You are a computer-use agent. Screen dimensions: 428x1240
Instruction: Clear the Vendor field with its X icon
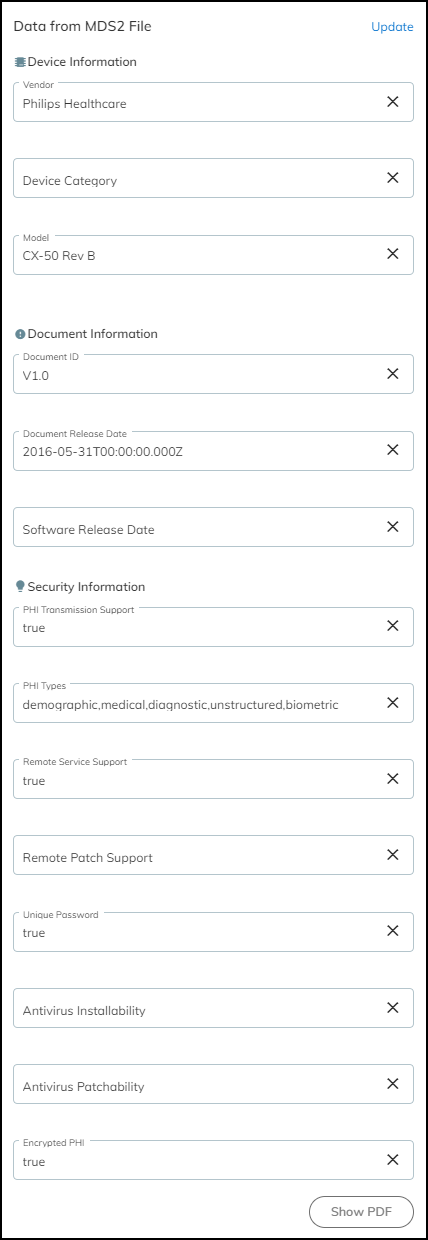click(393, 102)
